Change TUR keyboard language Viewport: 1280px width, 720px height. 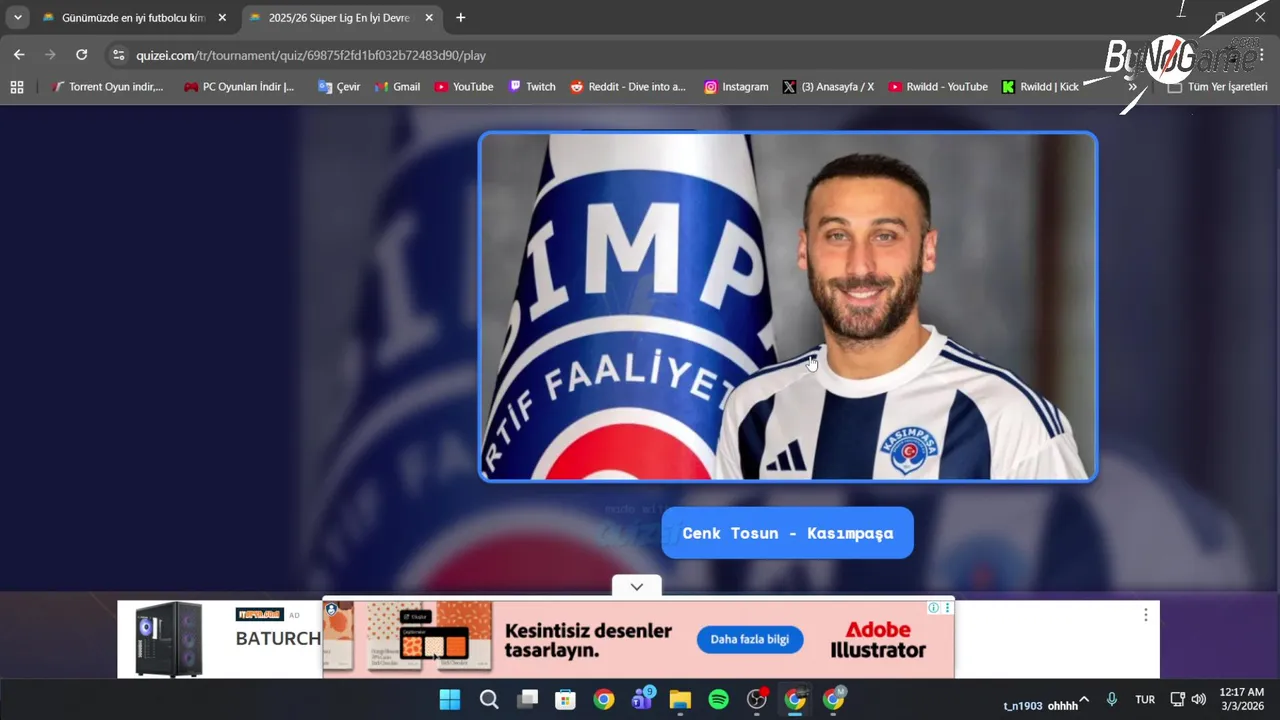point(1145,700)
